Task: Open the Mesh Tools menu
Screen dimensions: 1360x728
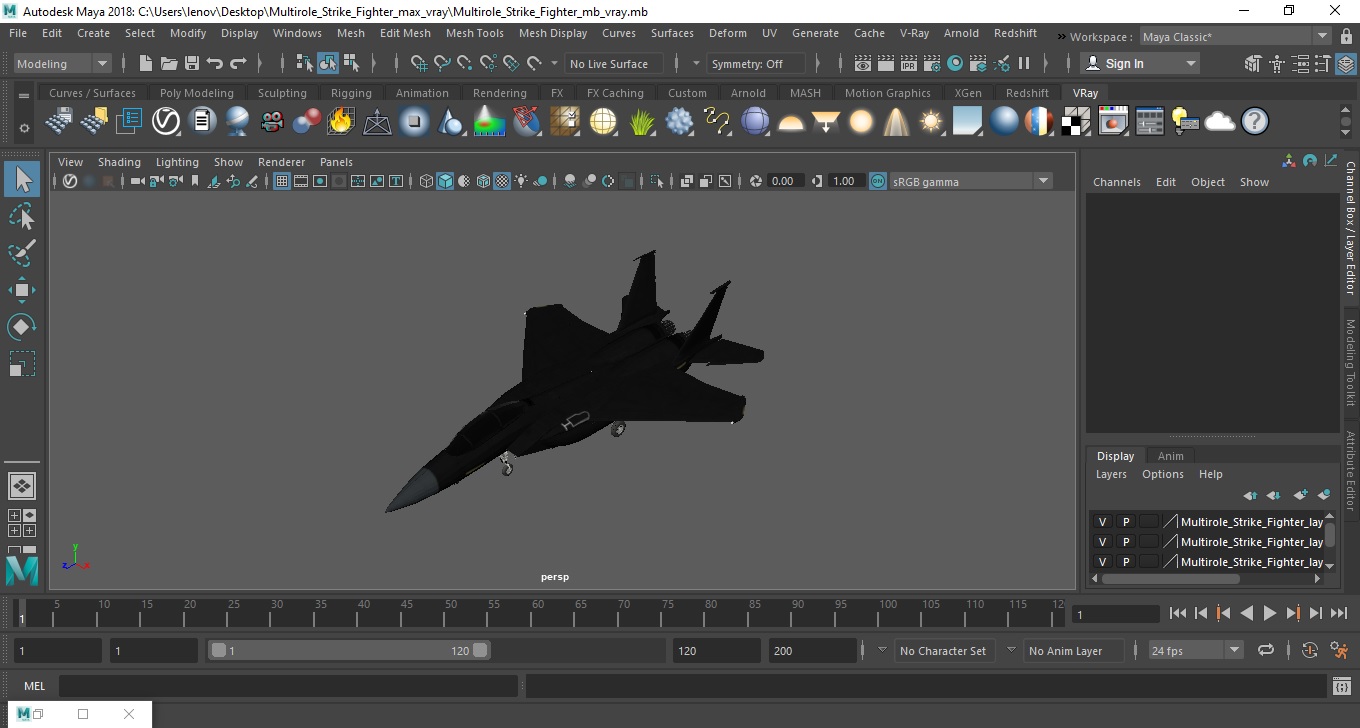Action: pyautogui.click(x=474, y=33)
